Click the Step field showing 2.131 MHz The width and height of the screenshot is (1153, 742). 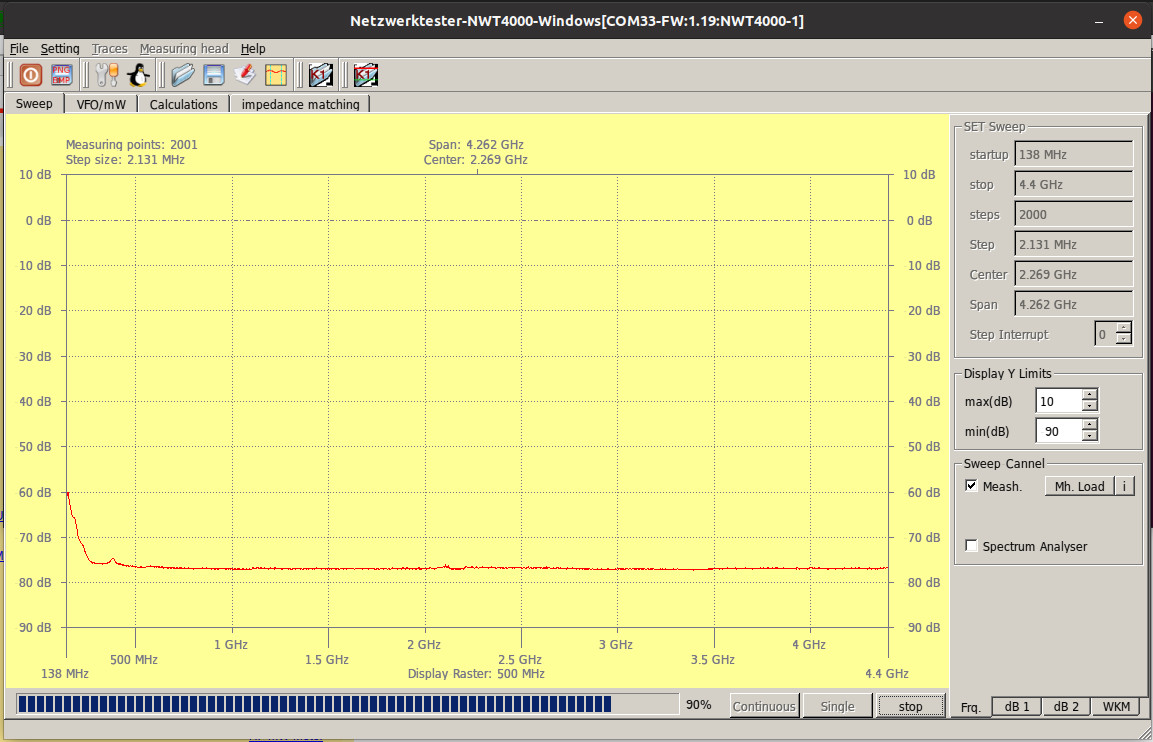[x=1074, y=244]
